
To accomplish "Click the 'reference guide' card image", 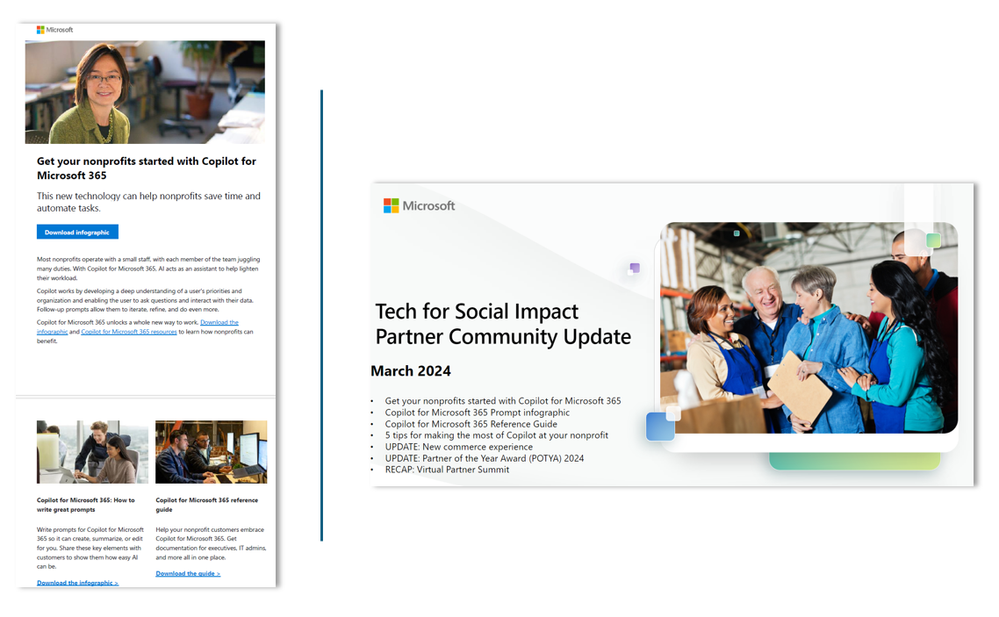I will tap(211, 451).
